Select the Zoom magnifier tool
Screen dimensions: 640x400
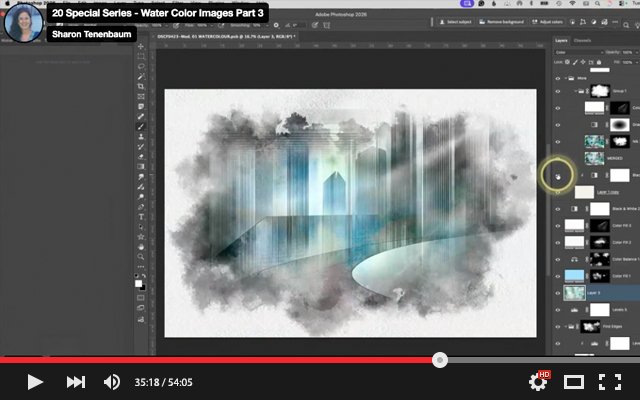[x=141, y=257]
